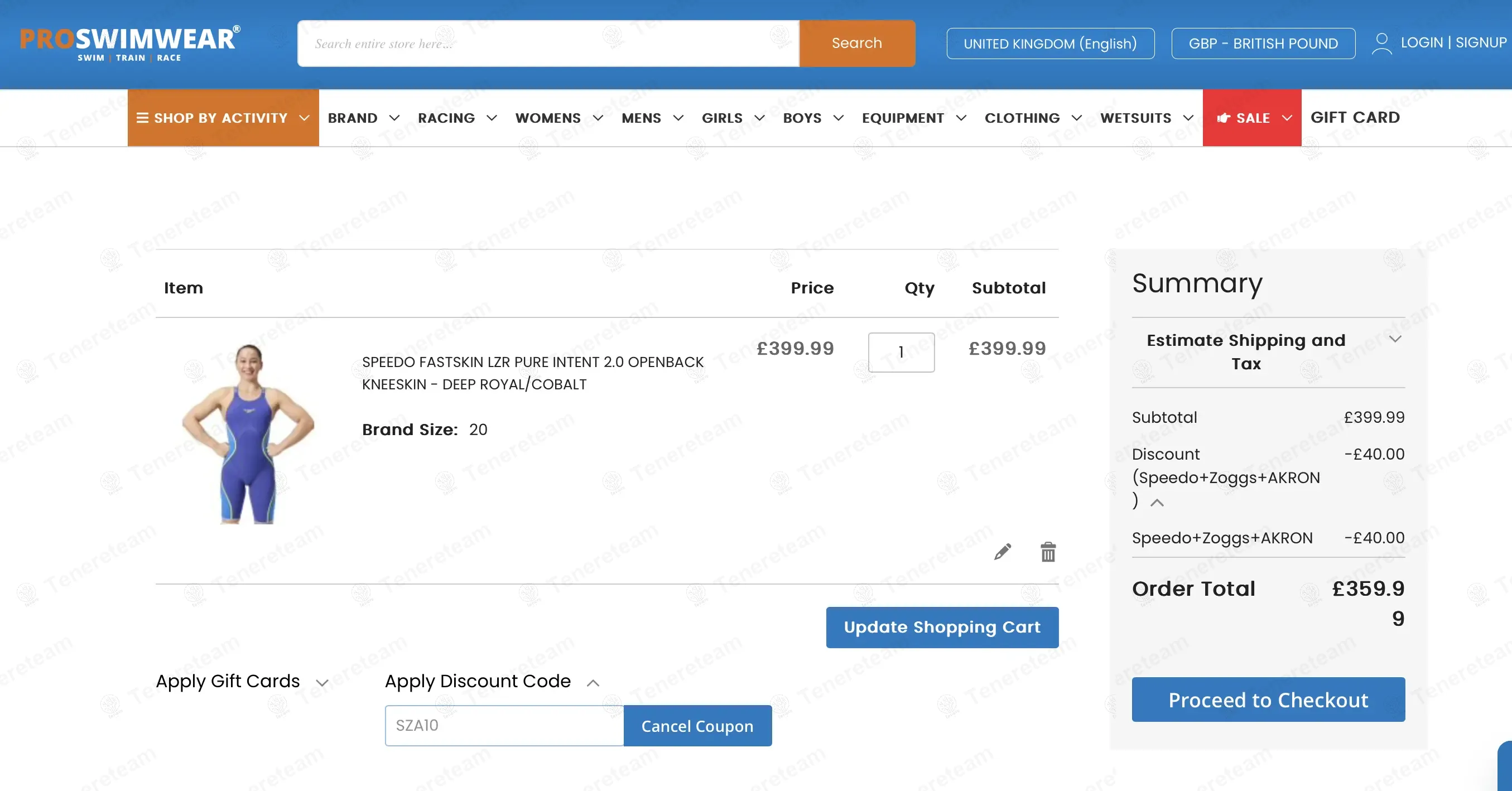The image size is (1512, 791).
Task: Open the Shop By Activity hamburger menu
Action: click(223, 118)
